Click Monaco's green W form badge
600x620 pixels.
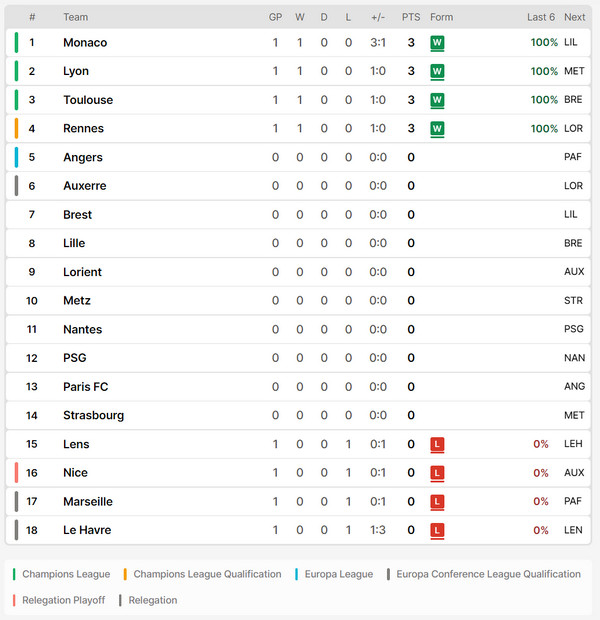point(437,43)
